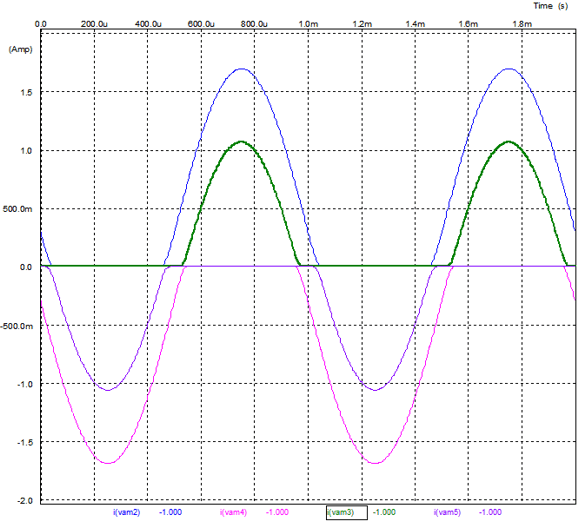The width and height of the screenshot is (578, 522).
Task: Click the first blue waveform peak
Action: pos(241,69)
